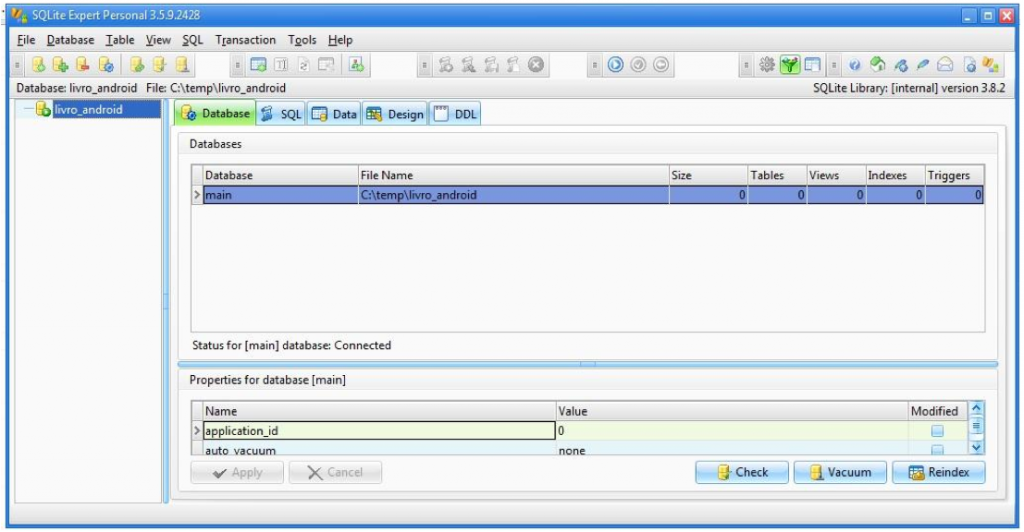Click the Check button
The height and width of the screenshot is (532, 1024).
click(742, 472)
